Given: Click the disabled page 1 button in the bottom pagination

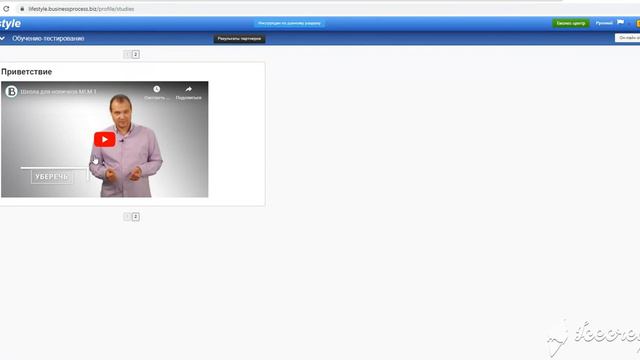Looking at the screenshot, I should [x=127, y=216].
